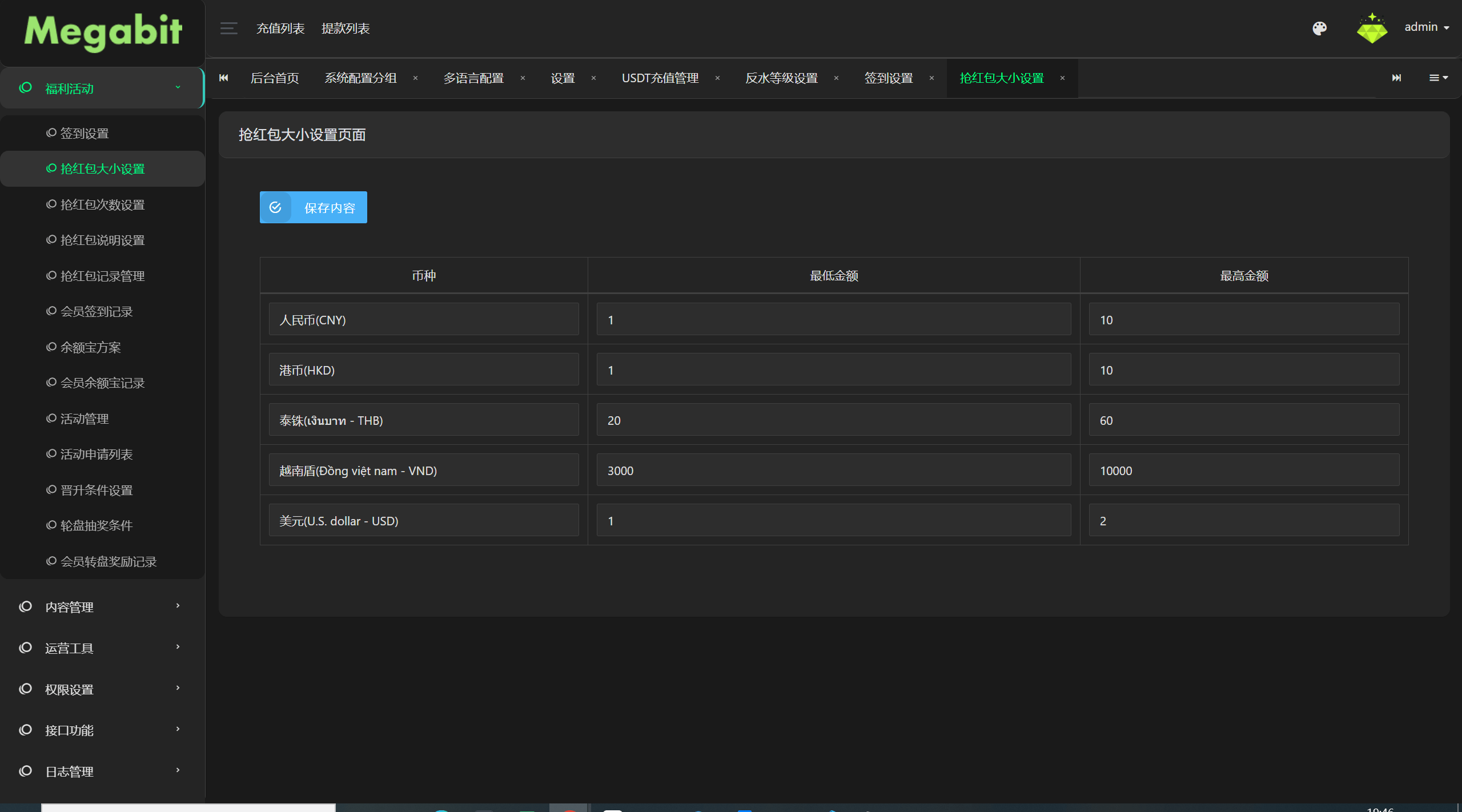Edit USD maximum amount field showing 2

point(1244,520)
